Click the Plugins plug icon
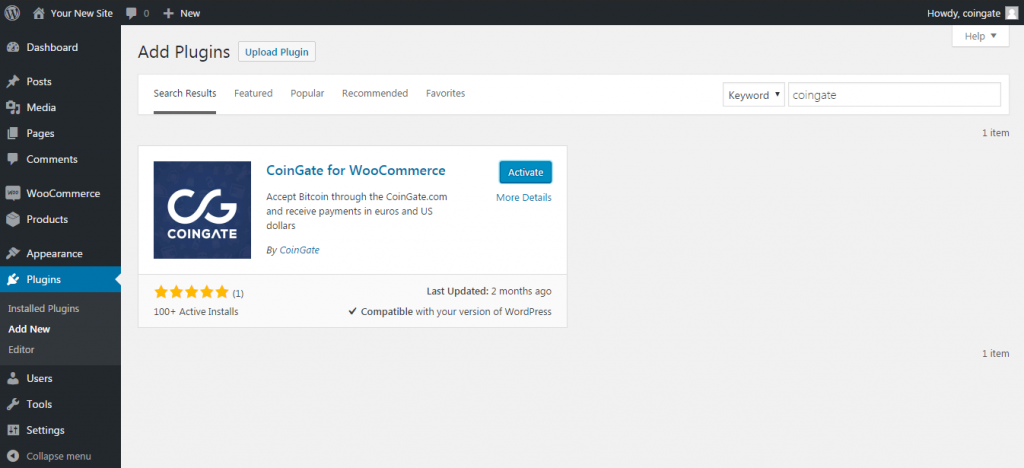Viewport: 1024px width, 468px height. tap(12, 280)
